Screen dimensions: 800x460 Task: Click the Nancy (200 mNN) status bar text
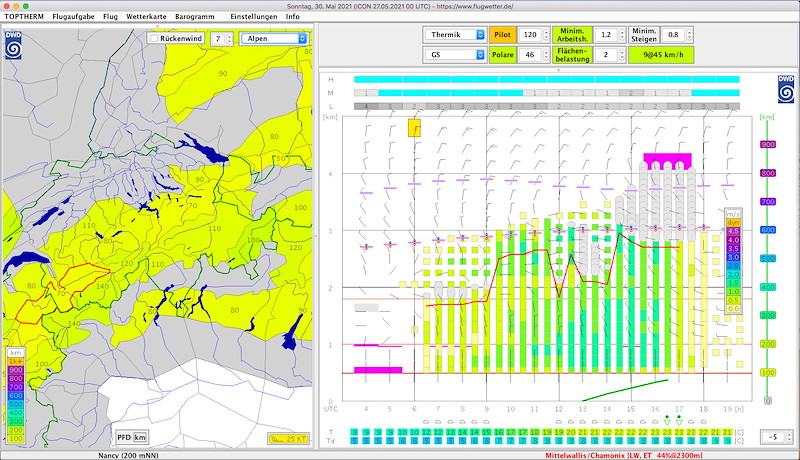pyautogui.click(x=129, y=455)
